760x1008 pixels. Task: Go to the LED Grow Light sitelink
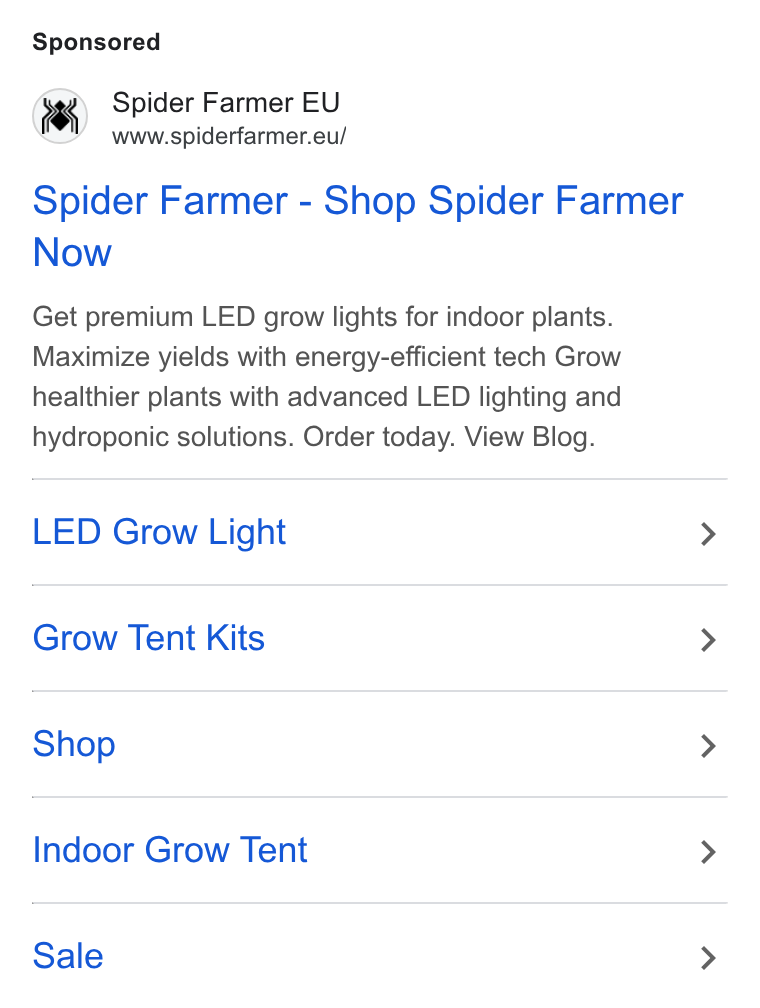(x=159, y=532)
